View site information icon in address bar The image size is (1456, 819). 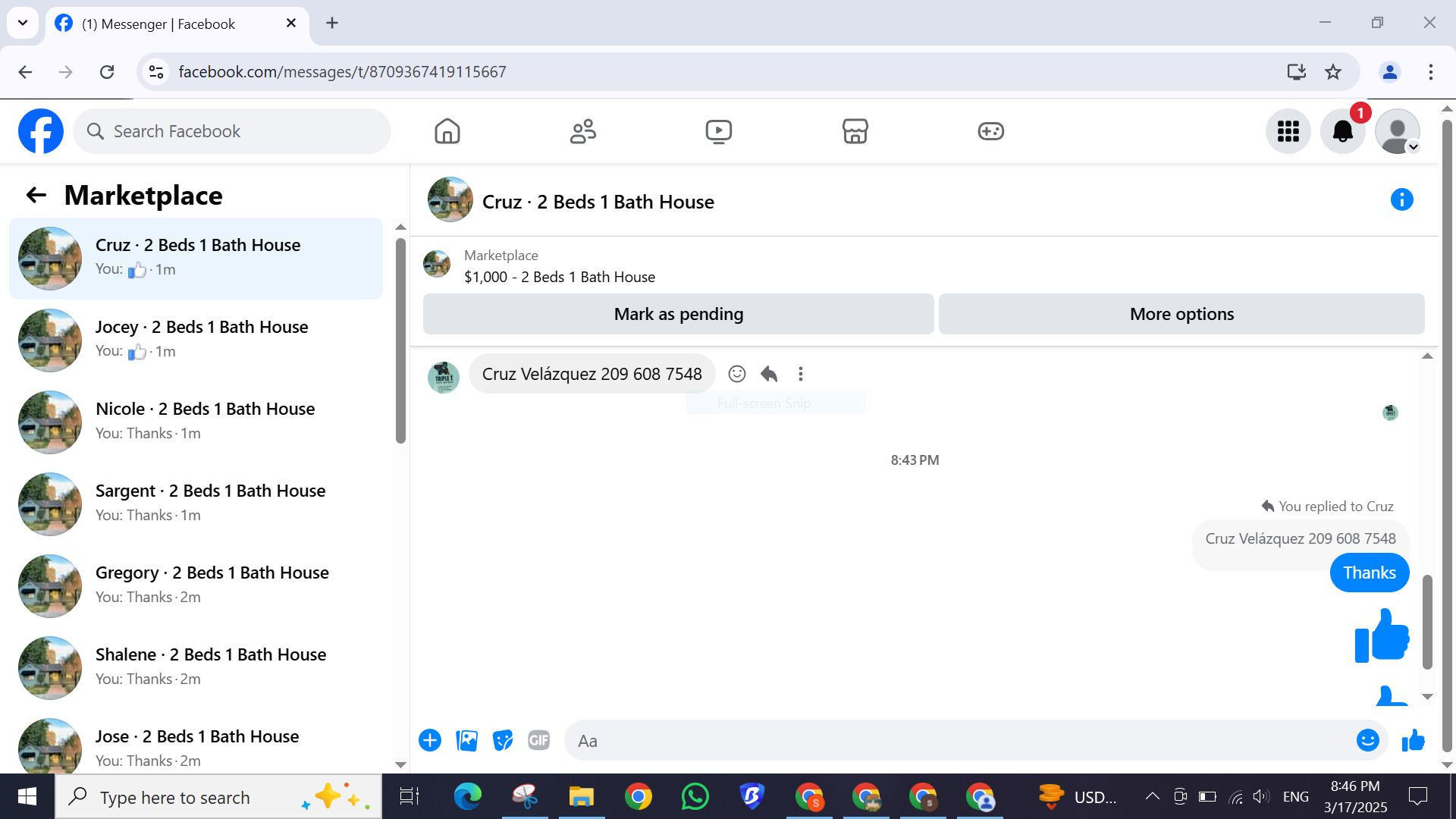click(x=156, y=72)
